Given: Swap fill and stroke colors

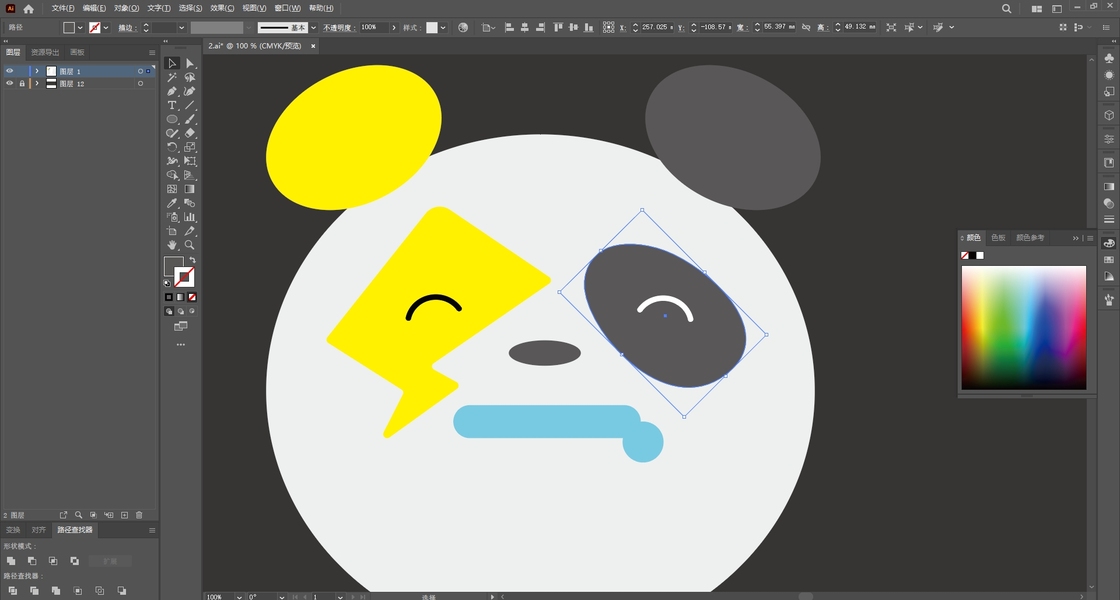Looking at the screenshot, I should pyautogui.click(x=192, y=260).
